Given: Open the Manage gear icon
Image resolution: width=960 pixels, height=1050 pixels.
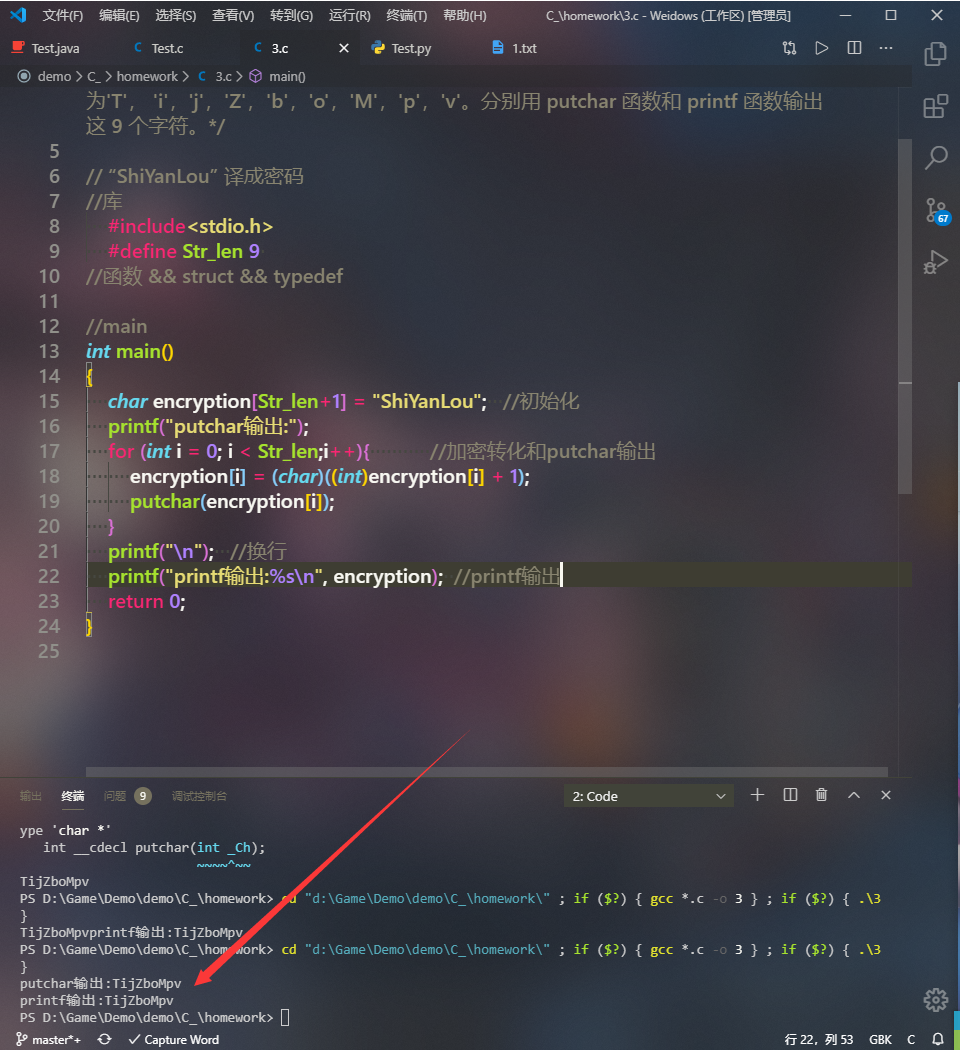Looking at the screenshot, I should (935, 999).
